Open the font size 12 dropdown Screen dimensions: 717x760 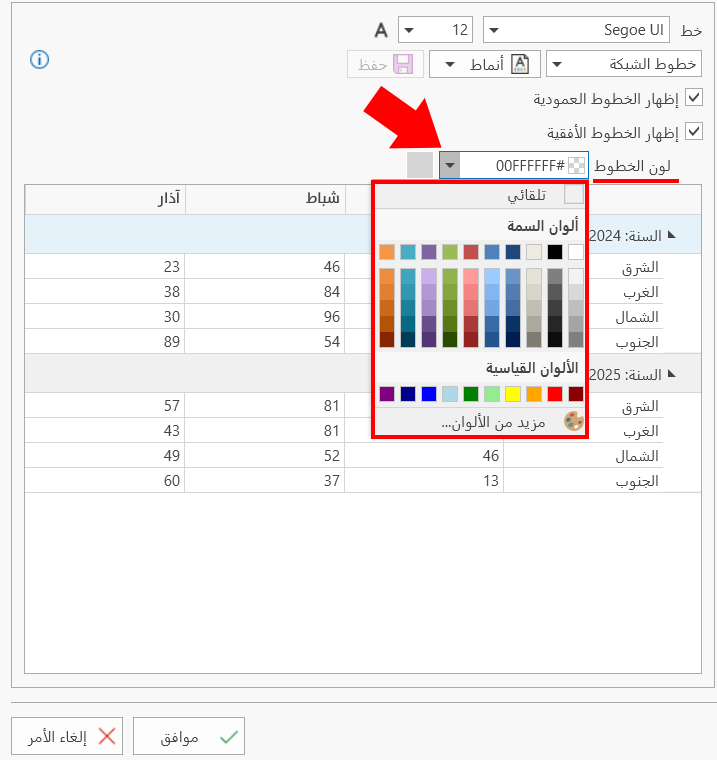coord(435,30)
